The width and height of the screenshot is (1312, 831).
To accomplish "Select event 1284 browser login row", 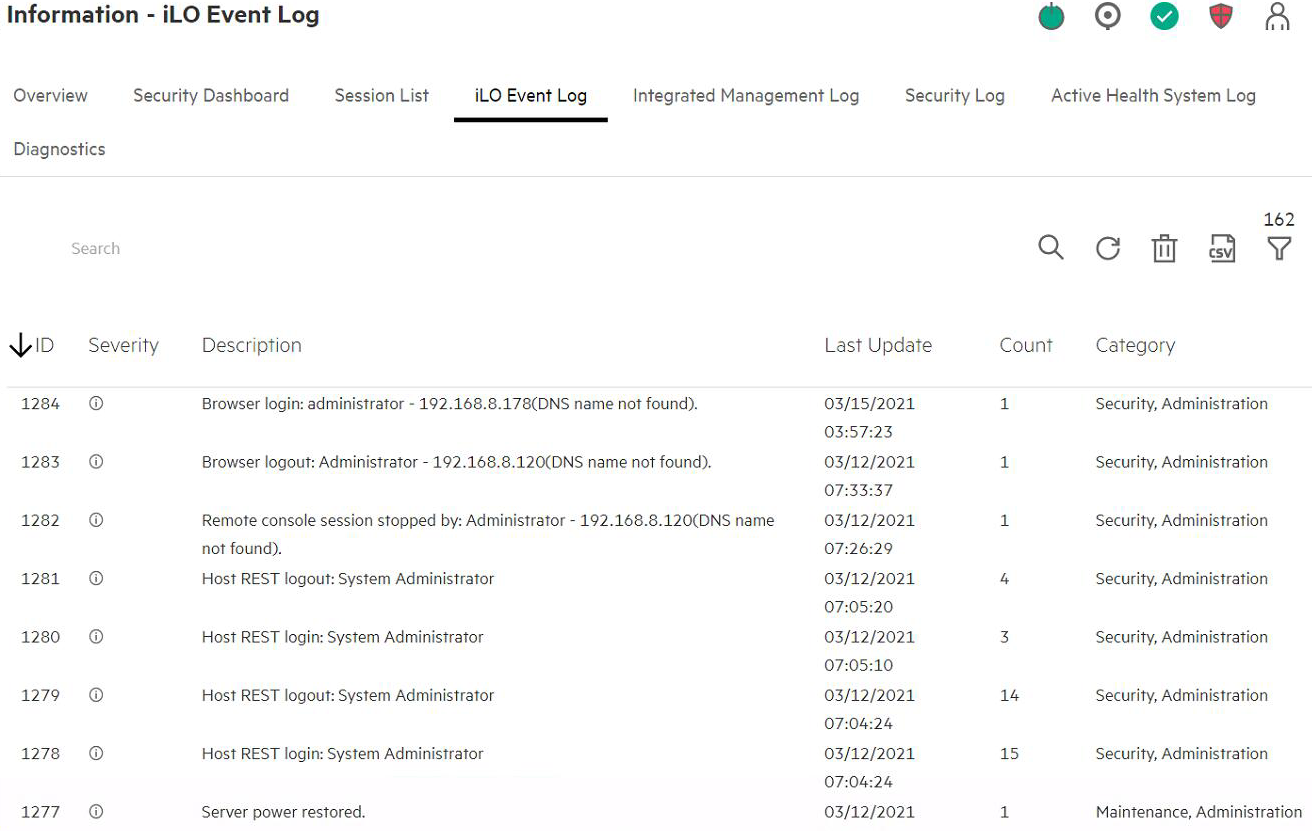I will [x=449, y=404].
